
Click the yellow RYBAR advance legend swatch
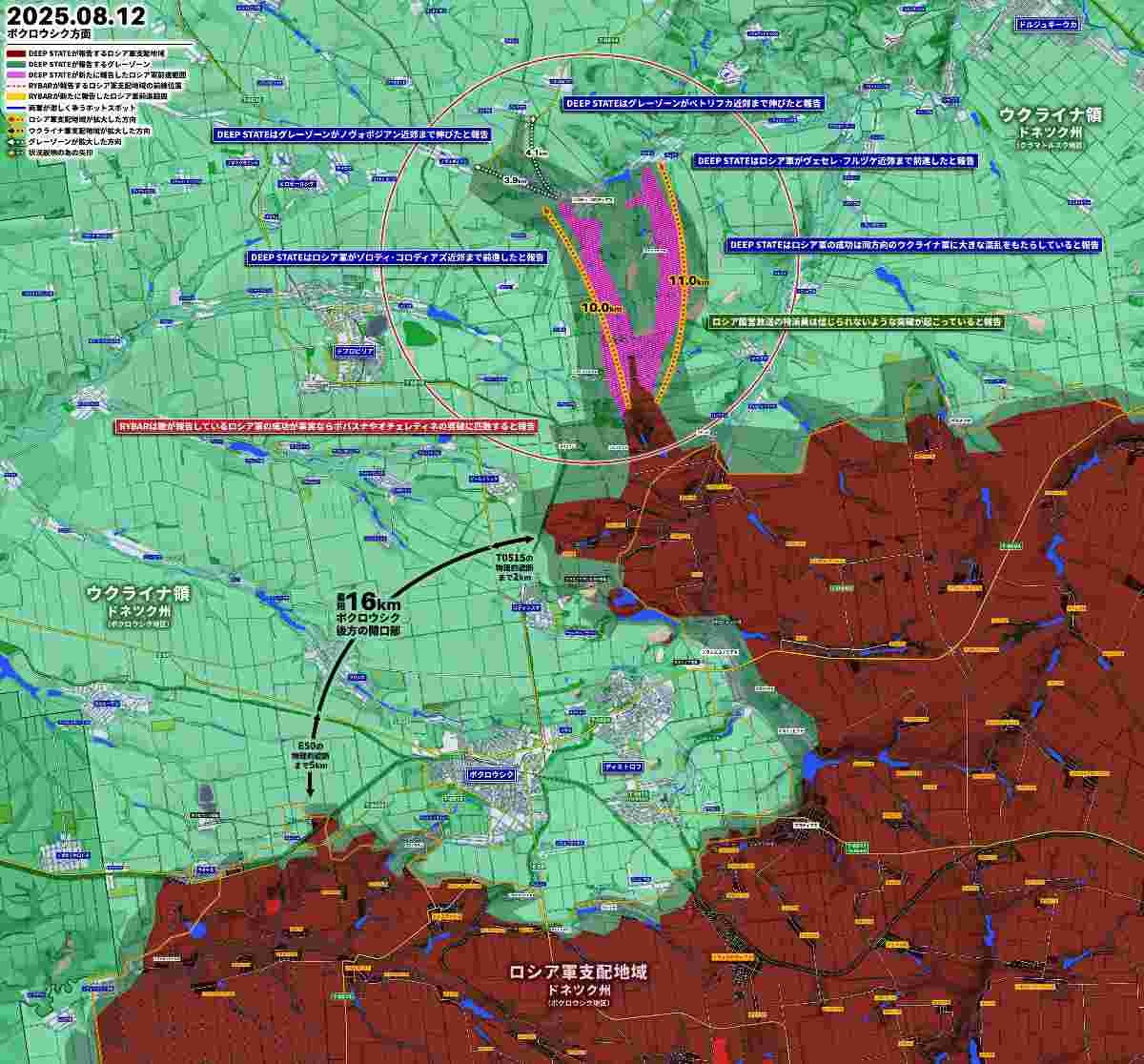tap(16, 96)
